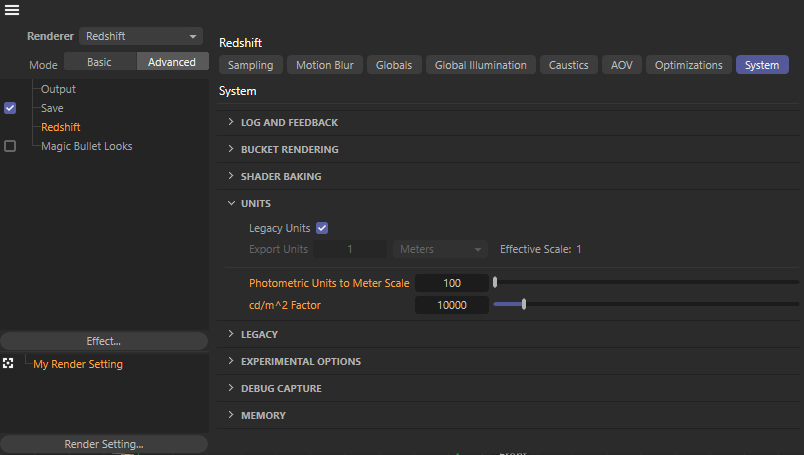
Task: Toggle the Legacy Units checkbox
Action: point(322,228)
